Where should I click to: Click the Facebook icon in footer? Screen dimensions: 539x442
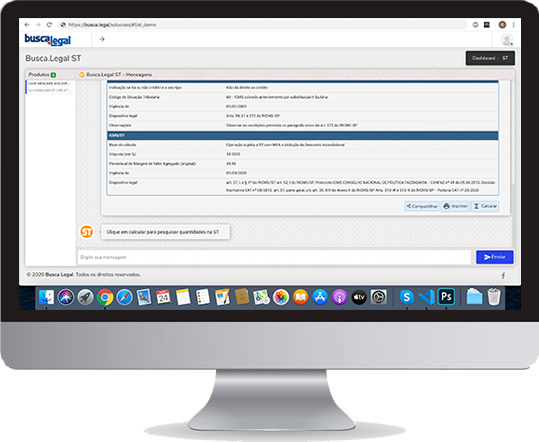(503, 275)
